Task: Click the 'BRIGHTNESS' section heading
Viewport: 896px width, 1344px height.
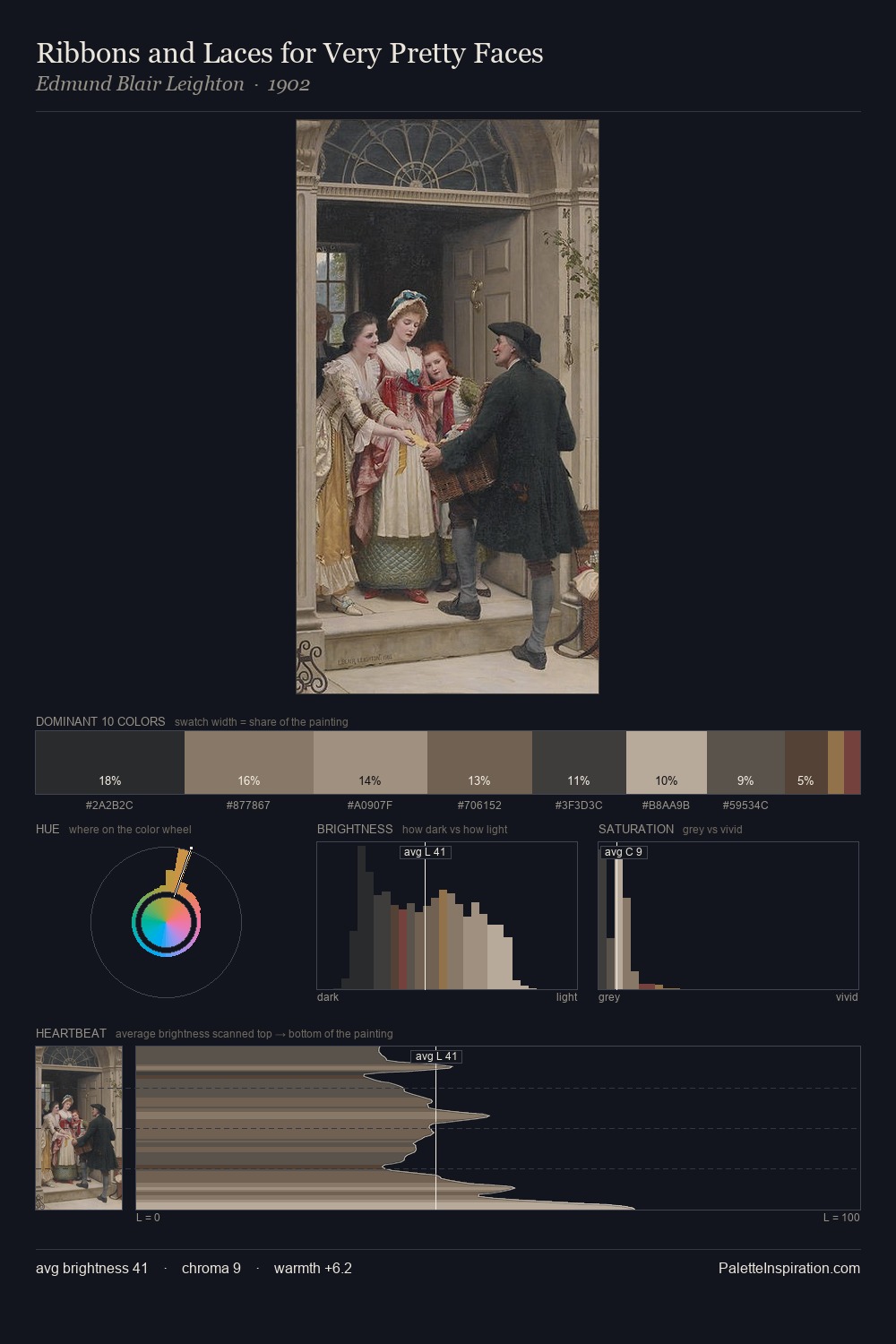Action: click(x=355, y=829)
